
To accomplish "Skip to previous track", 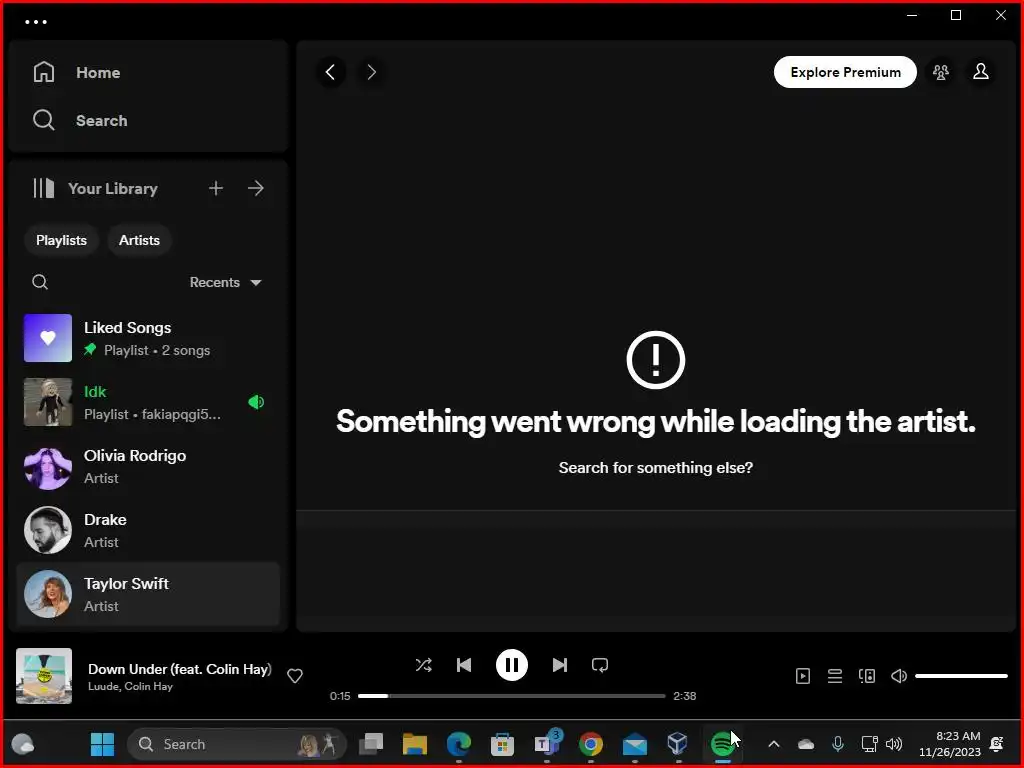I will click(x=464, y=665).
